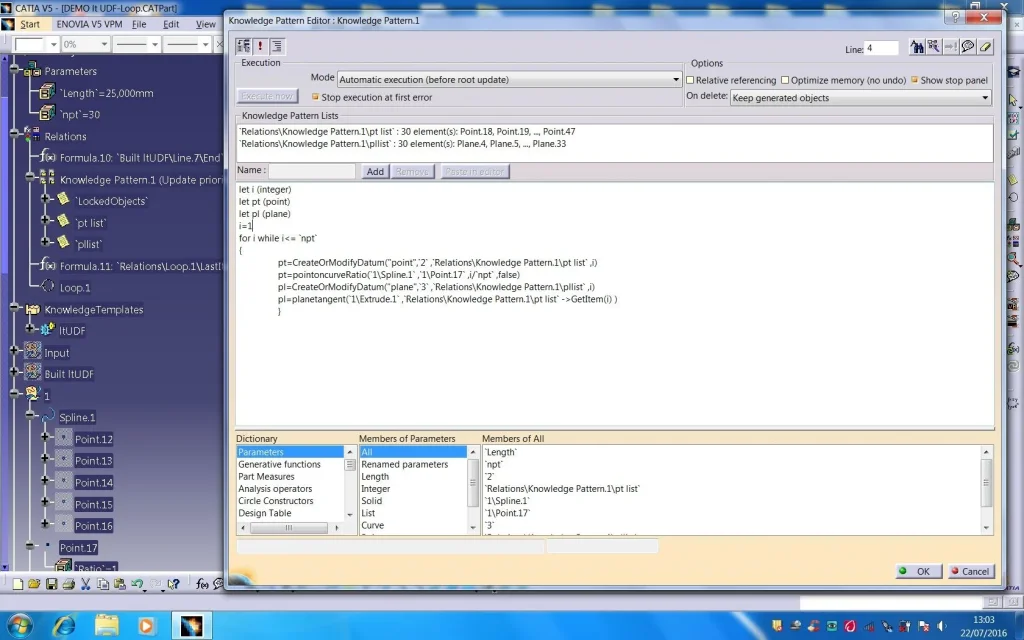Open Internet Explorer from the taskbar
Screen dimensions: 1024x640
point(64,625)
